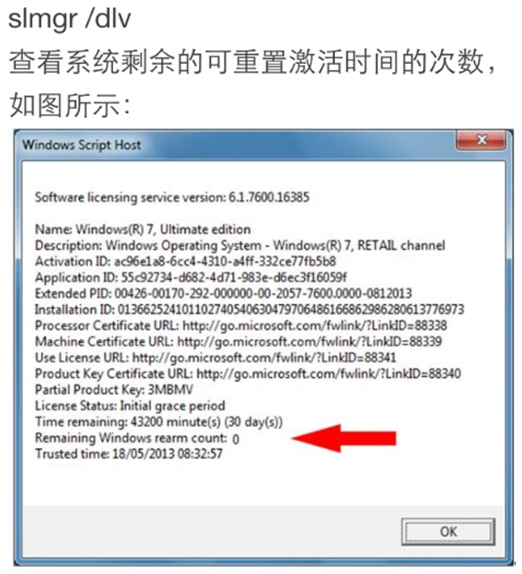Click the Application ID line
Viewport: 522px width, 574px height.
click(x=191, y=277)
